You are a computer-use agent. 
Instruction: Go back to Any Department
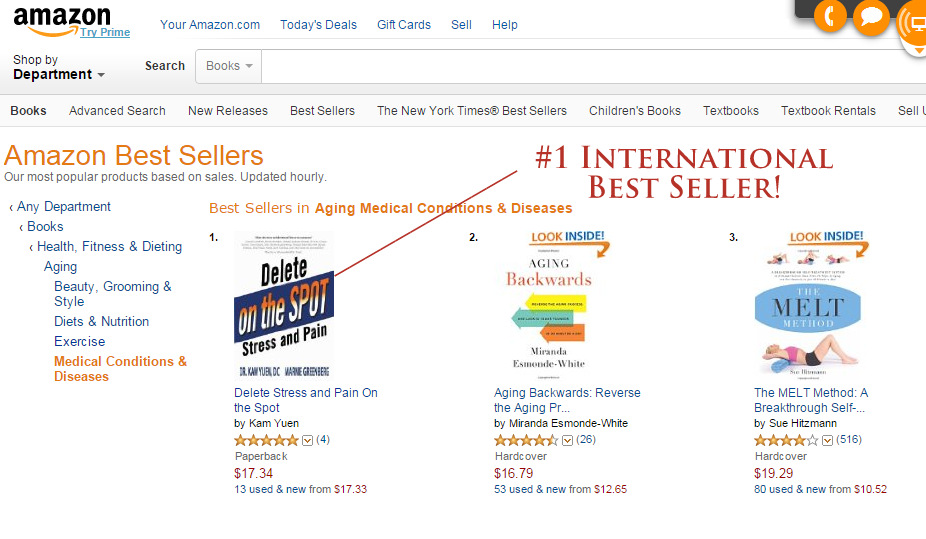(63, 206)
